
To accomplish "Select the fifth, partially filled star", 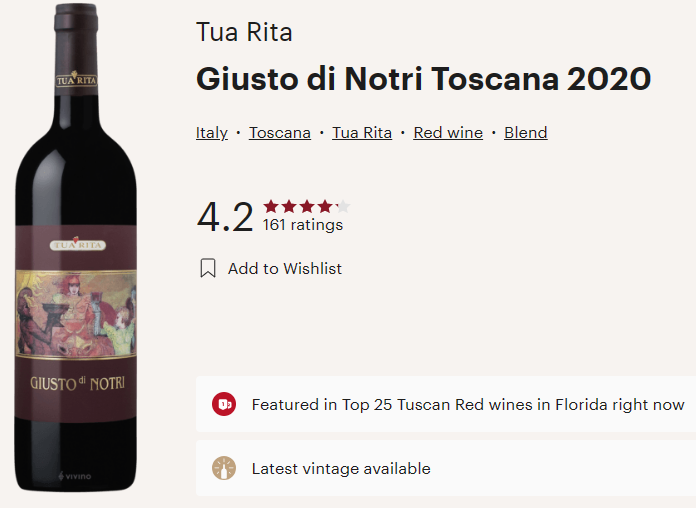I will pyautogui.click(x=342, y=207).
